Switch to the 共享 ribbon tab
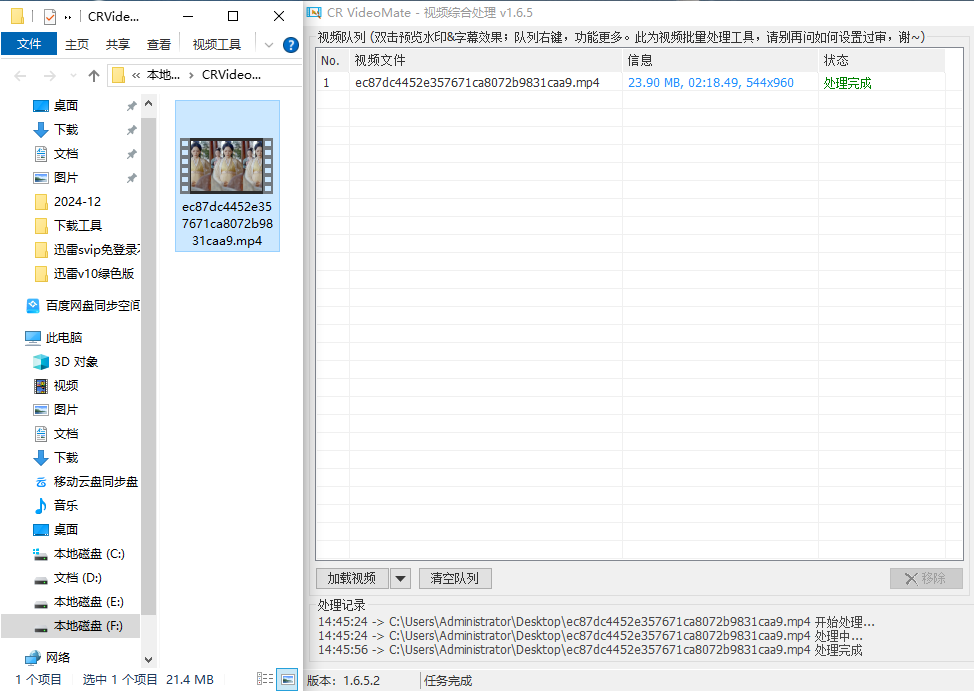Screen dimensions: 974x691 (117, 44)
